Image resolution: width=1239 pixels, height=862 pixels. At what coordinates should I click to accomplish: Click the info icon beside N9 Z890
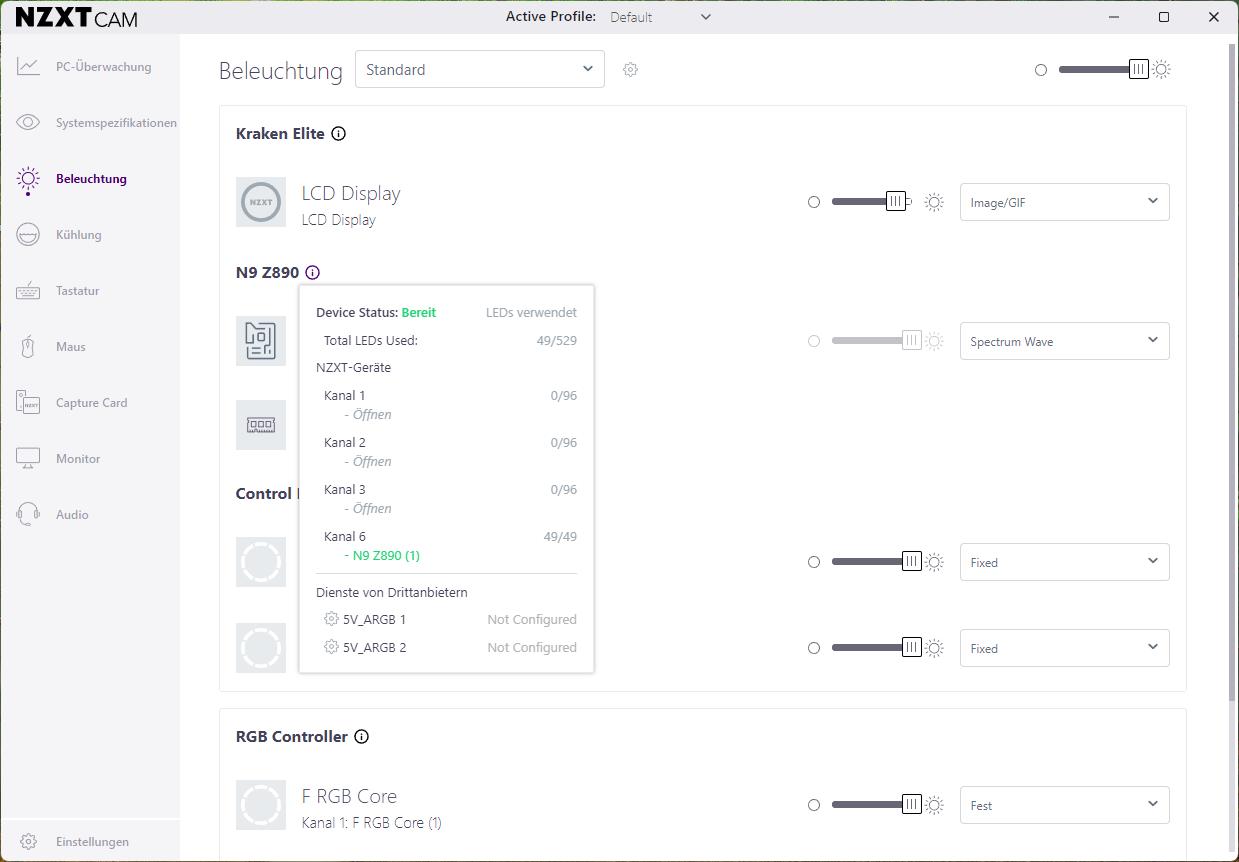point(313,272)
